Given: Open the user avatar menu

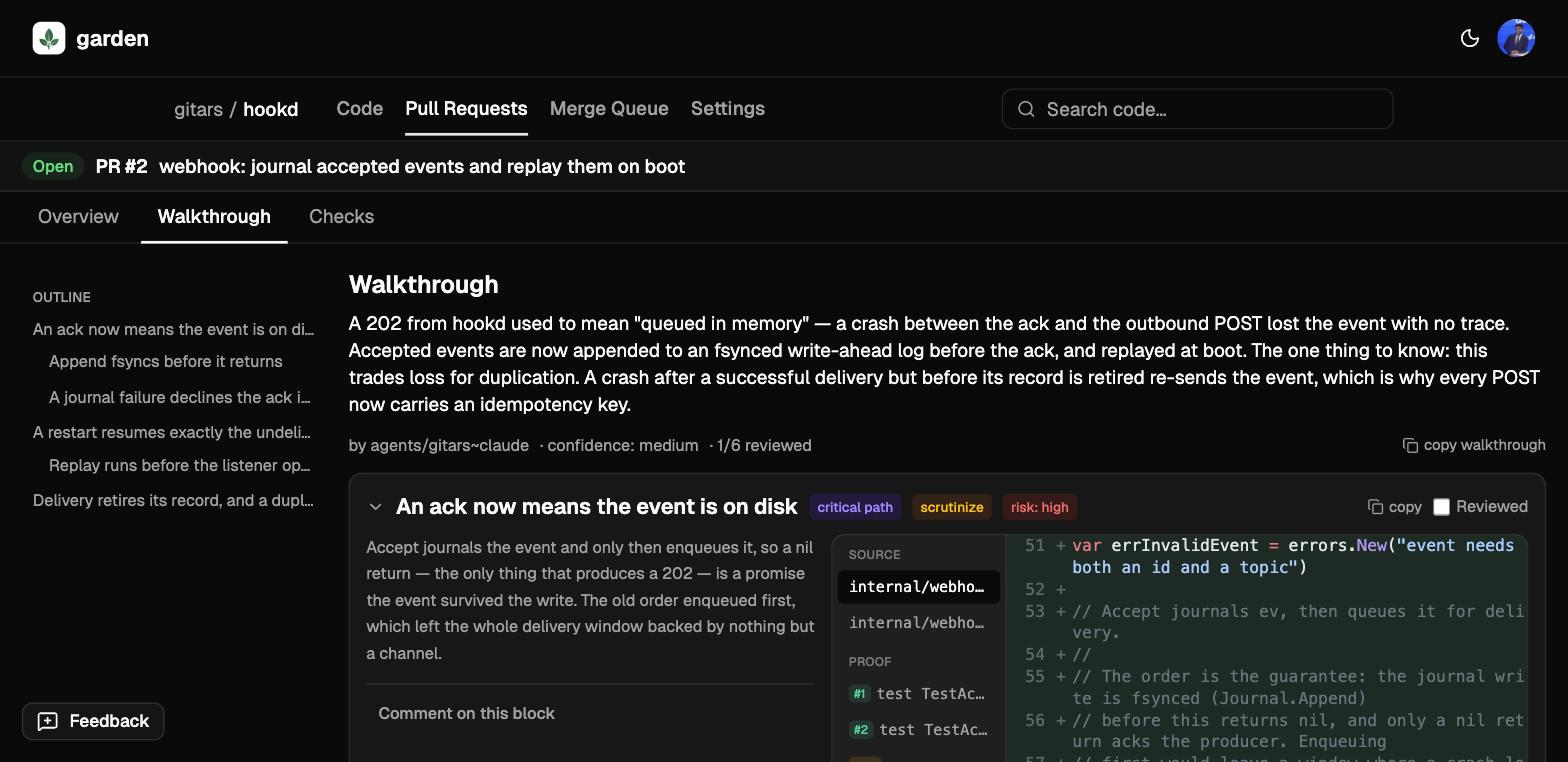Looking at the screenshot, I should [x=1516, y=38].
